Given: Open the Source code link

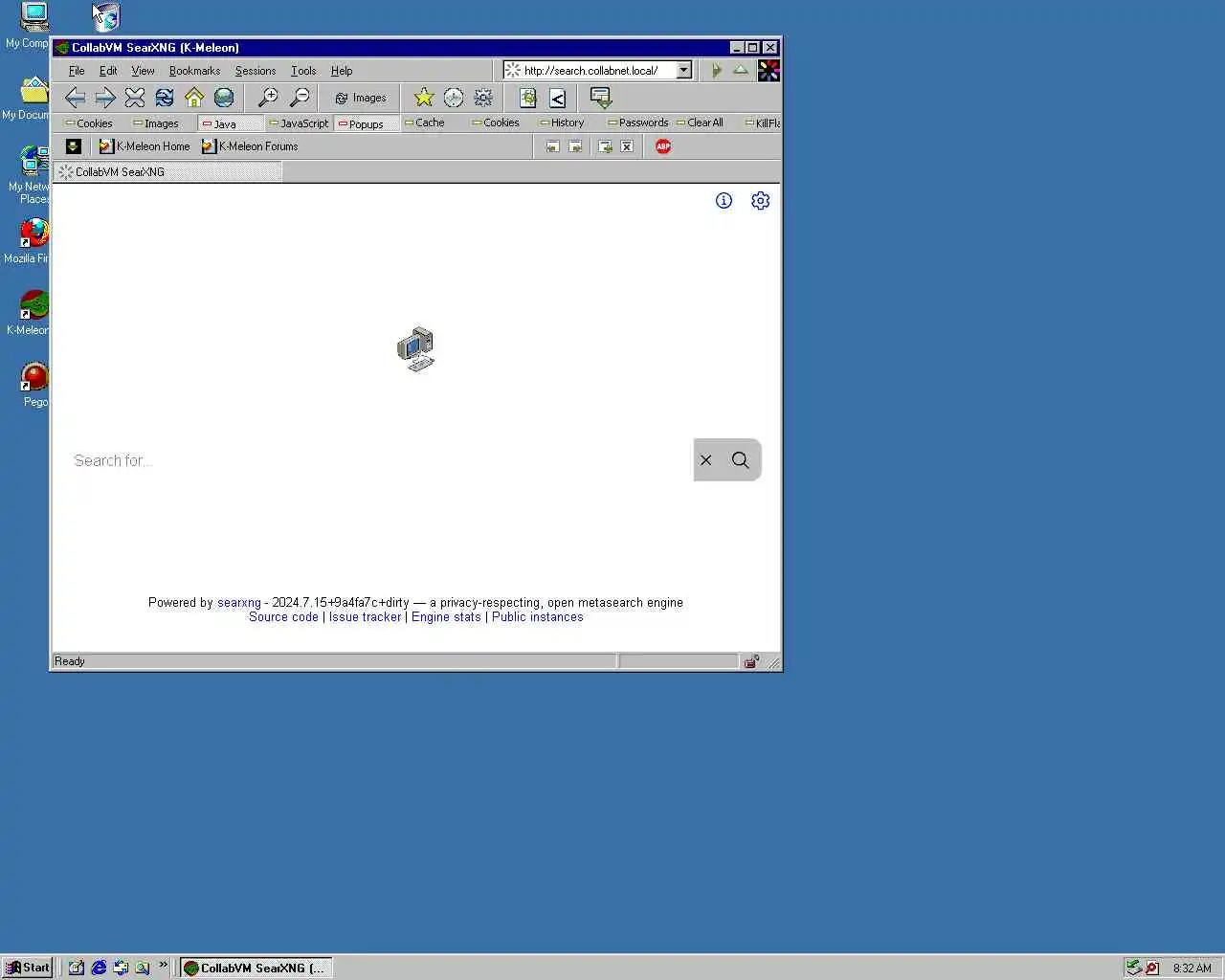Looking at the screenshot, I should pyautogui.click(x=283, y=617).
